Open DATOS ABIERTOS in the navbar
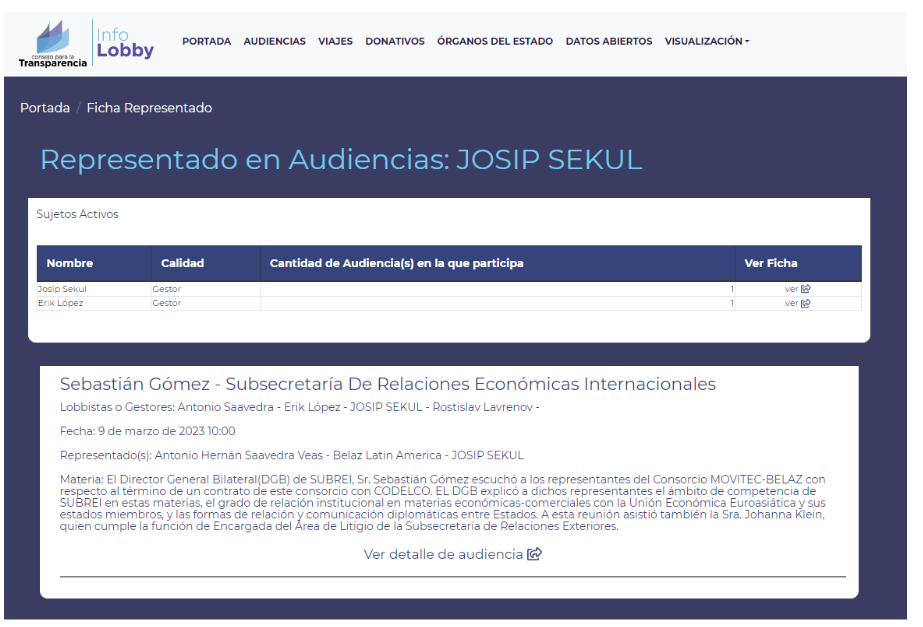Screen dimensions: 923x627 click(609, 41)
